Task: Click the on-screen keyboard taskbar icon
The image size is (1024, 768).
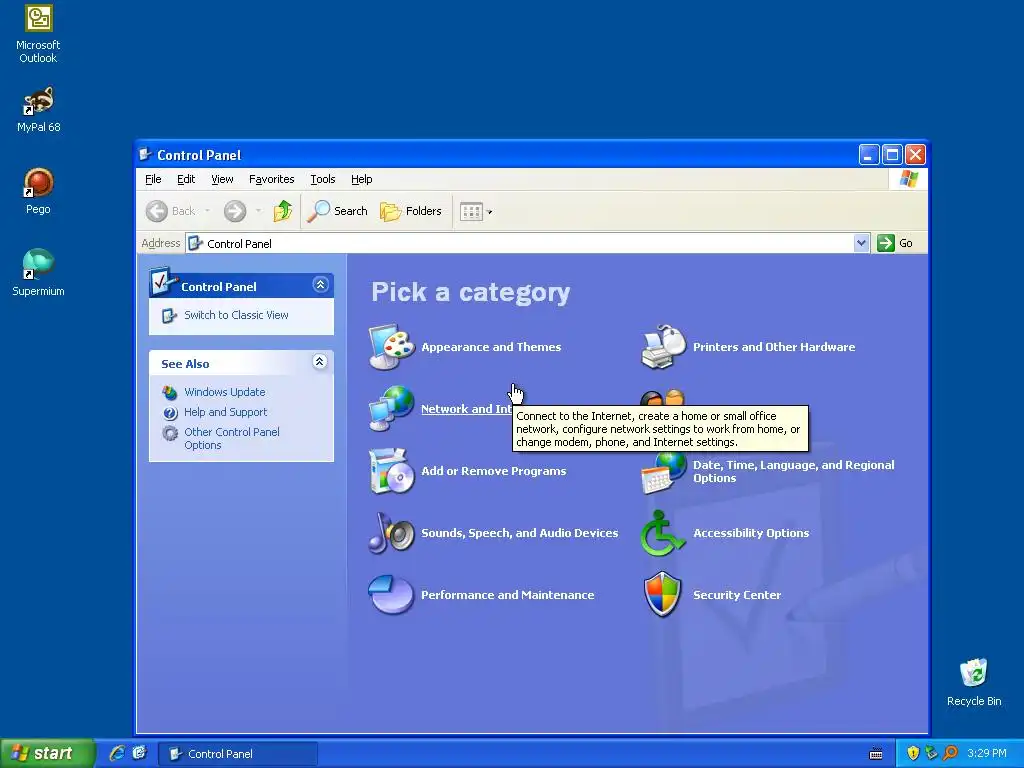Action: 876,754
